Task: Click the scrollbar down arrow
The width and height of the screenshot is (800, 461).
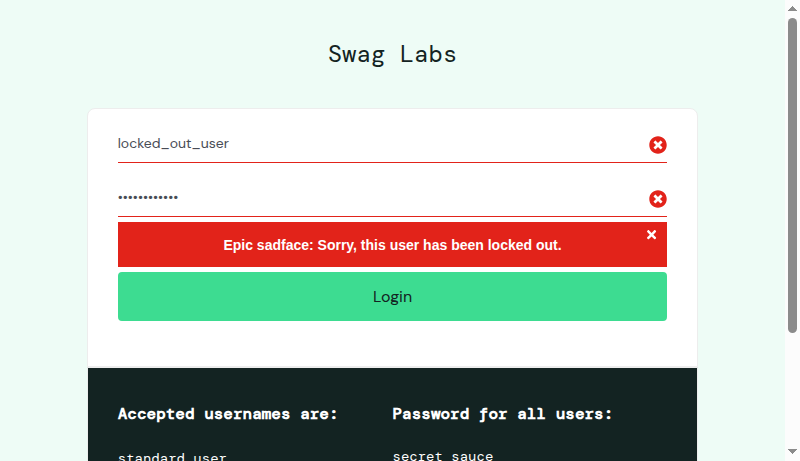Action: point(792,453)
